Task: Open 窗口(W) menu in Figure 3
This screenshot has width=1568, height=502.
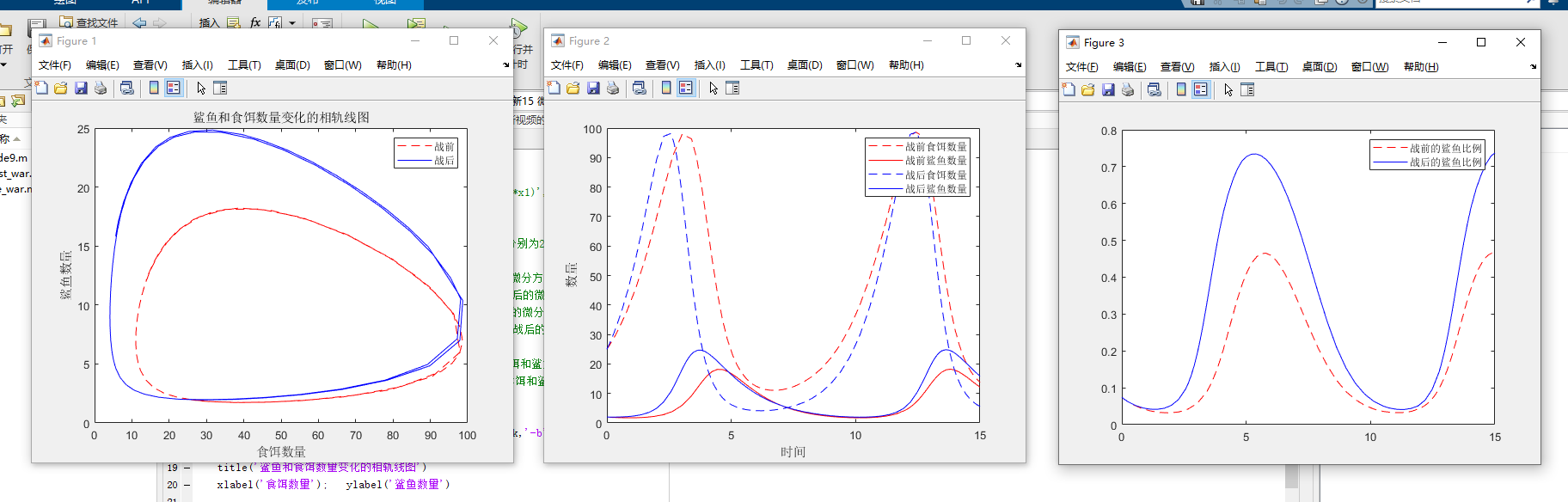Action: [x=1369, y=67]
